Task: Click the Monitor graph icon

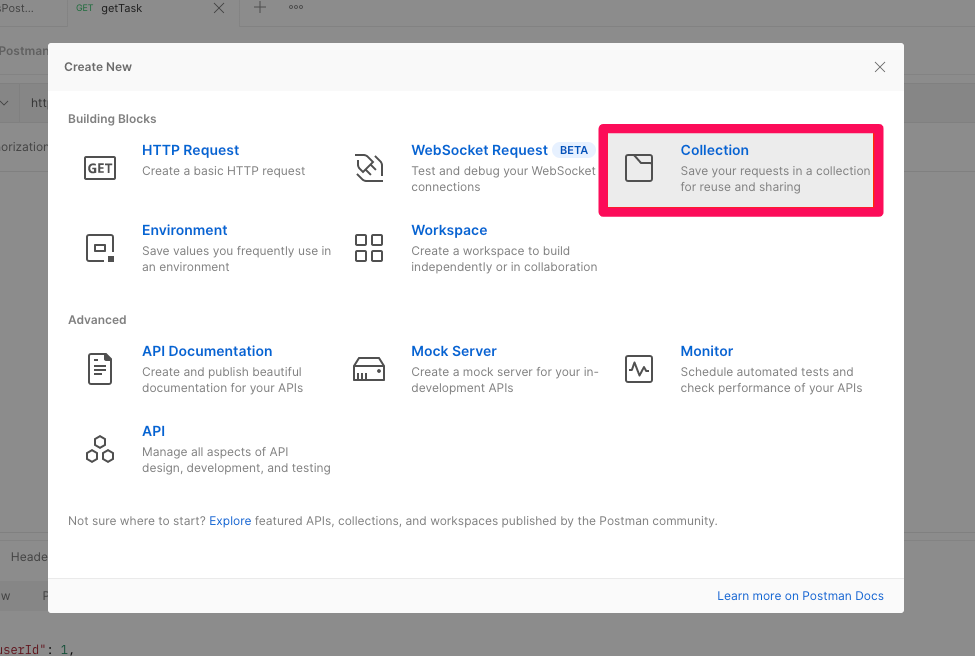Action: (x=639, y=368)
